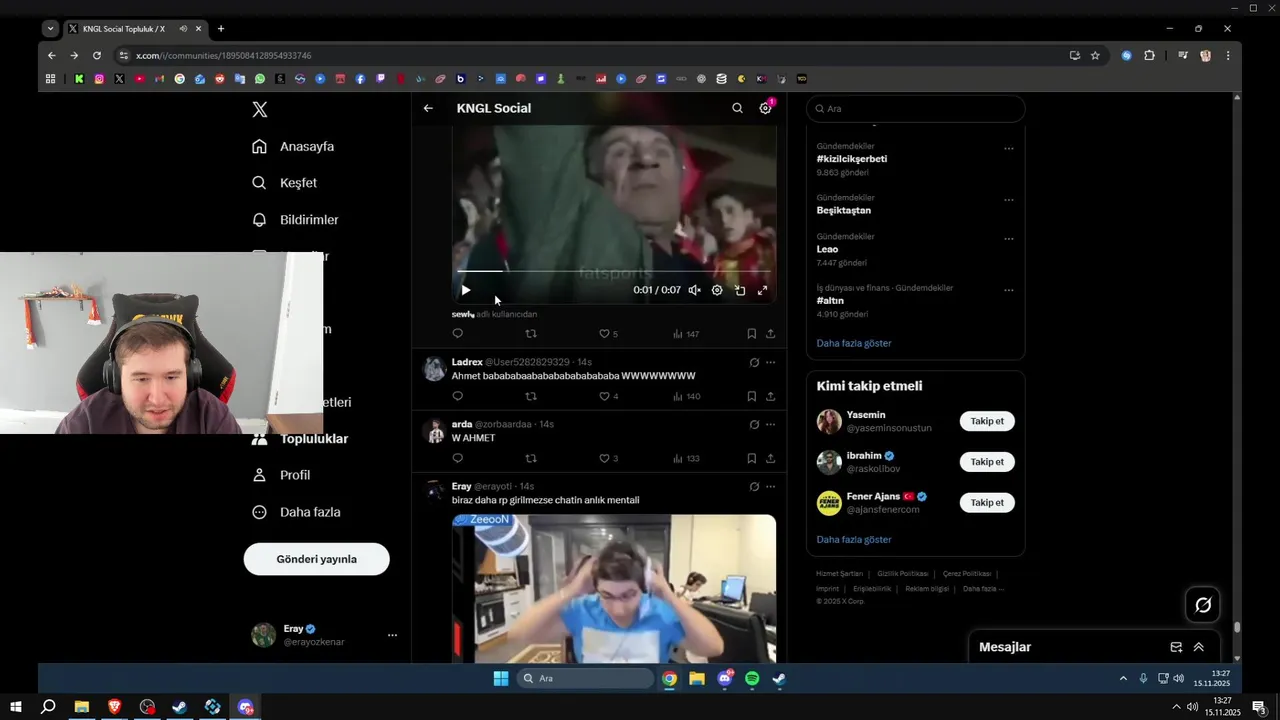Image resolution: width=1280 pixels, height=720 pixels.
Task: Open the Beşiktaştan trending topic
Action: tap(843, 210)
